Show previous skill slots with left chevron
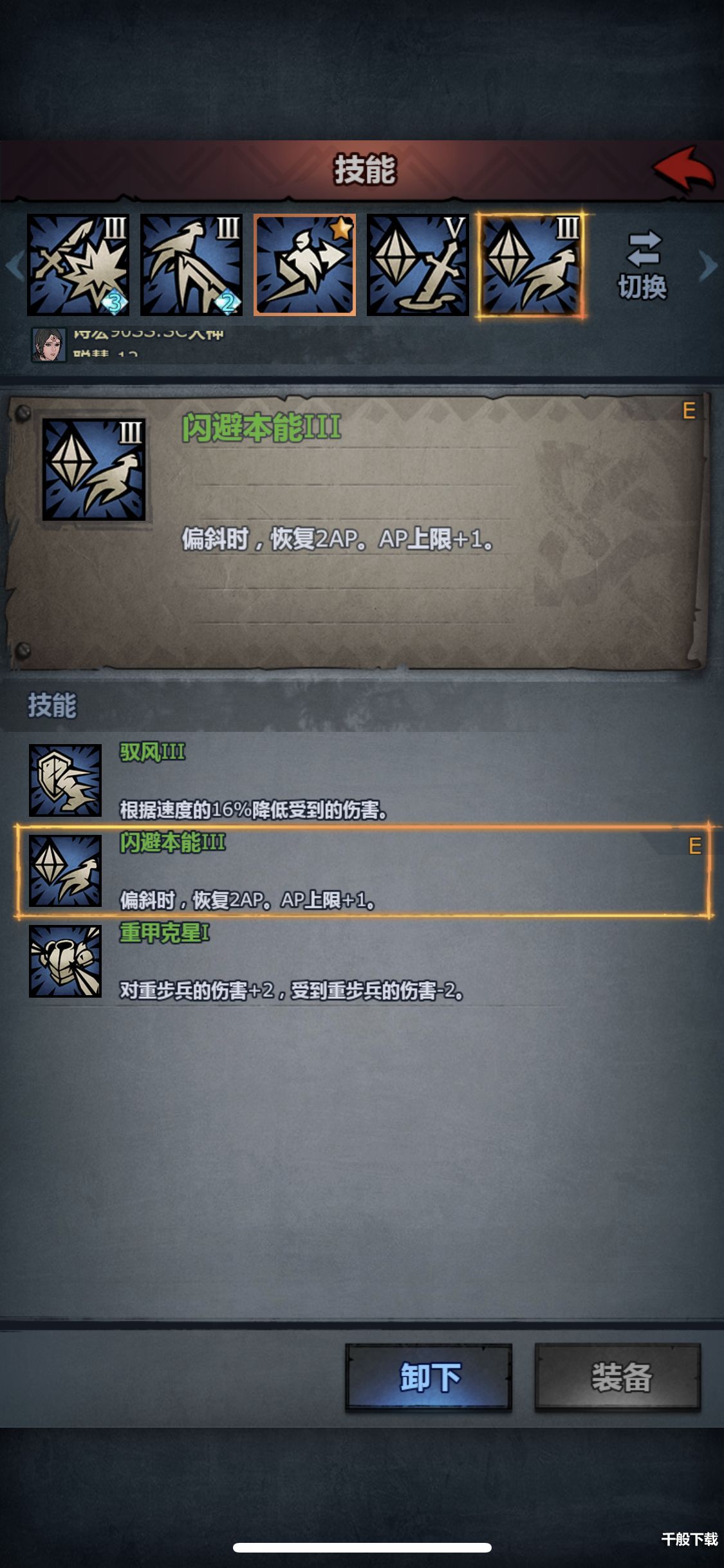Viewport: 724px width, 1568px height. pos(14,265)
